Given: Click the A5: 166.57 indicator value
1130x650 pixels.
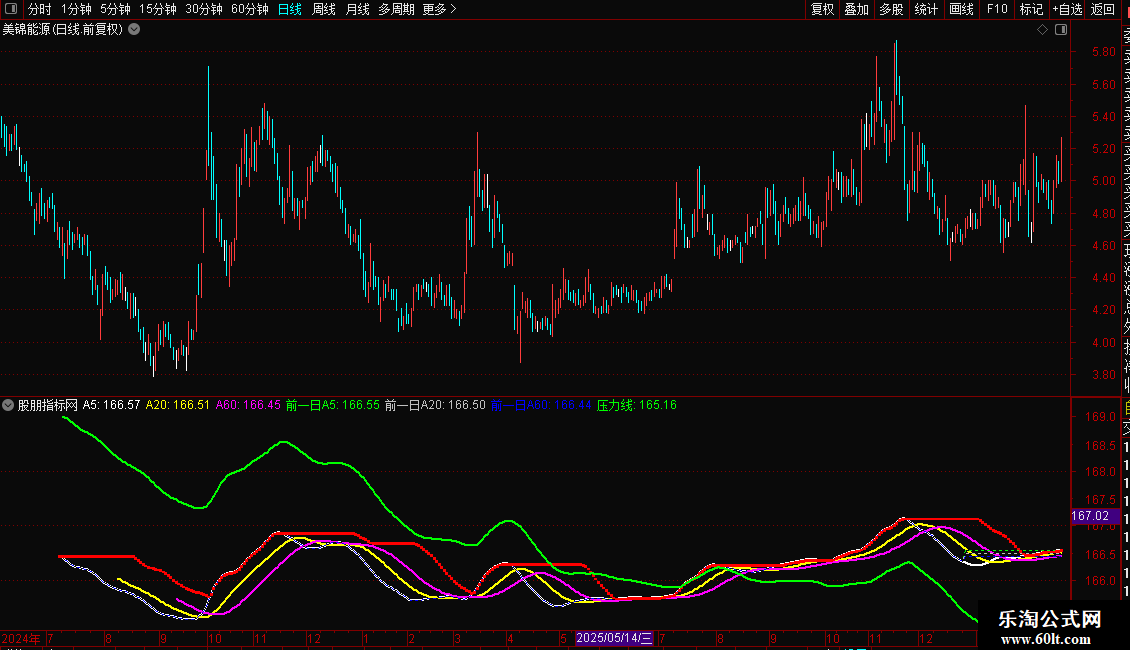Looking at the screenshot, I should tap(112, 405).
